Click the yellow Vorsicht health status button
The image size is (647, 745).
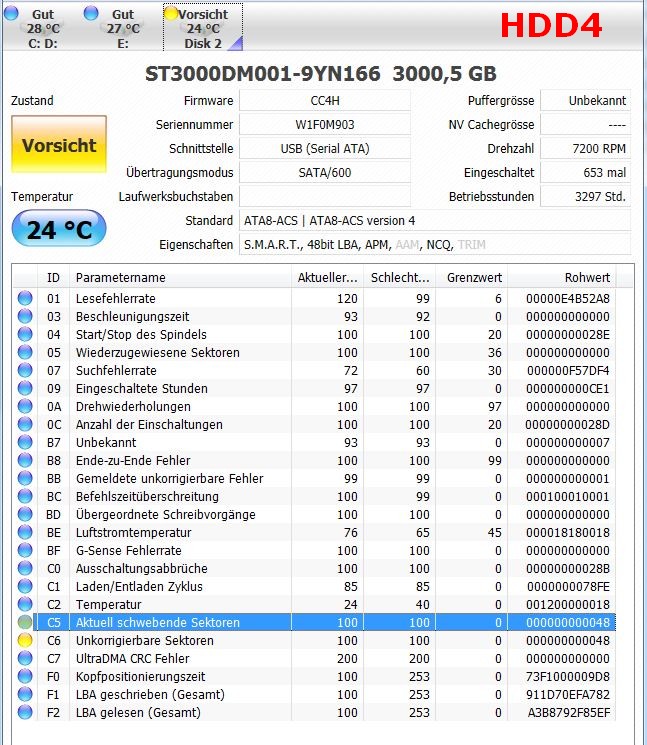(59, 144)
